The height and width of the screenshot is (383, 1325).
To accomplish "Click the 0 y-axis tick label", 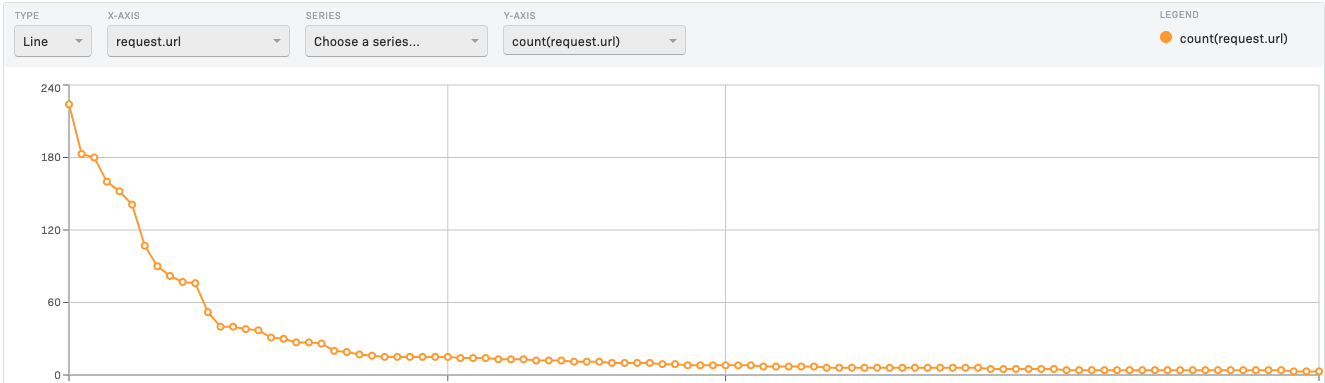I will [57, 375].
